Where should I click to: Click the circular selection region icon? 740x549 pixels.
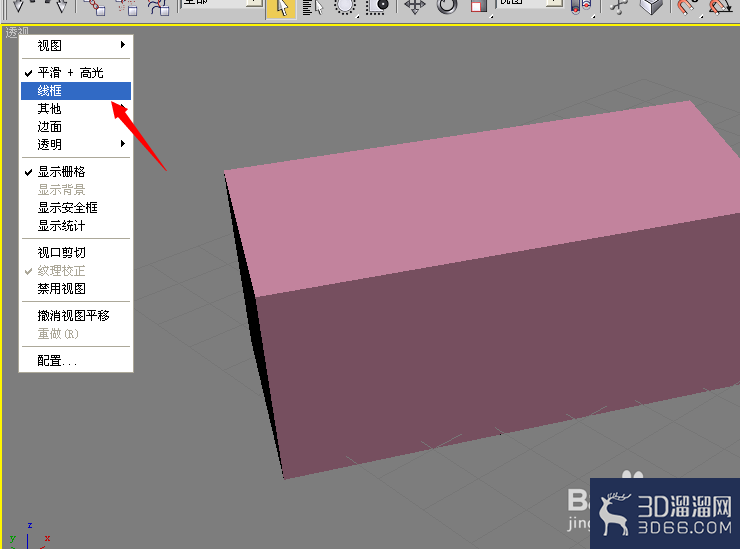345,7
